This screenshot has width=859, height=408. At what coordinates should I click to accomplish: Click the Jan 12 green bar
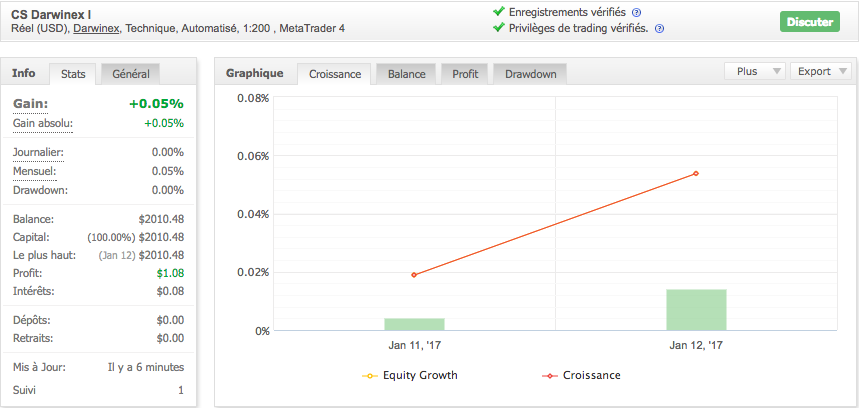pos(696,310)
